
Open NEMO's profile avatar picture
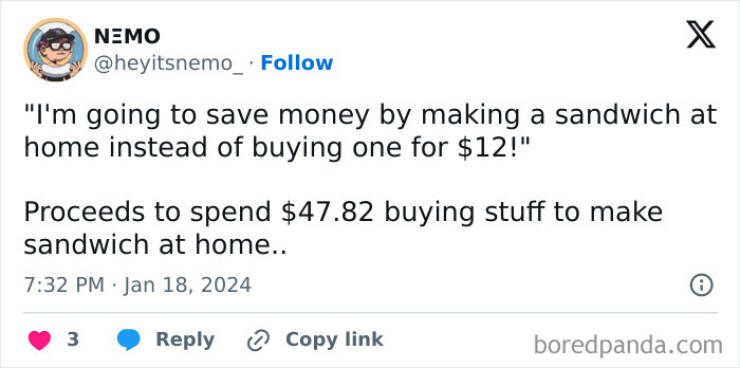click(x=56, y=50)
